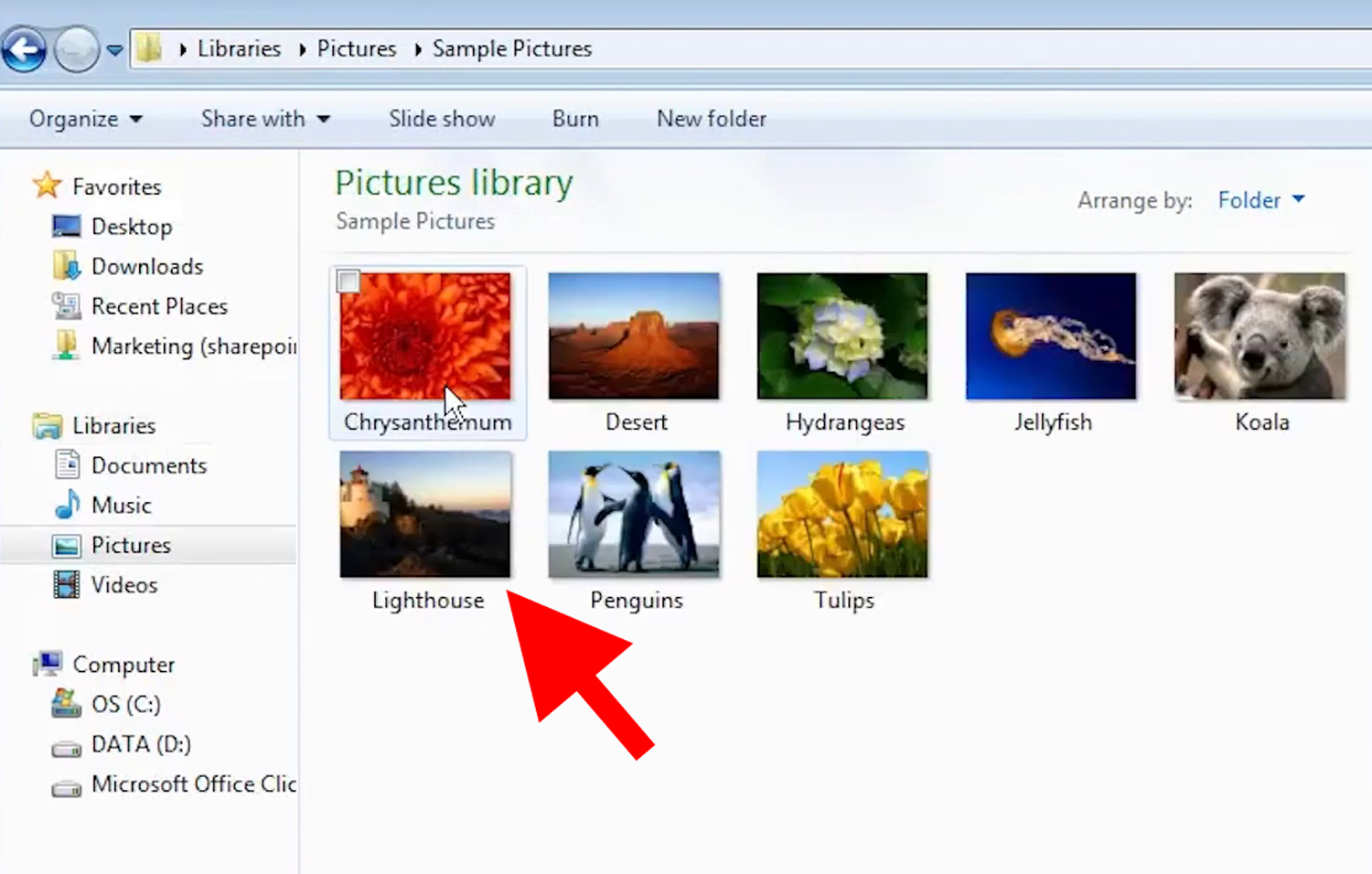1372x874 pixels.
Task: Tick the Chrysanthemum thumbnail checkbox
Action: pos(348,282)
